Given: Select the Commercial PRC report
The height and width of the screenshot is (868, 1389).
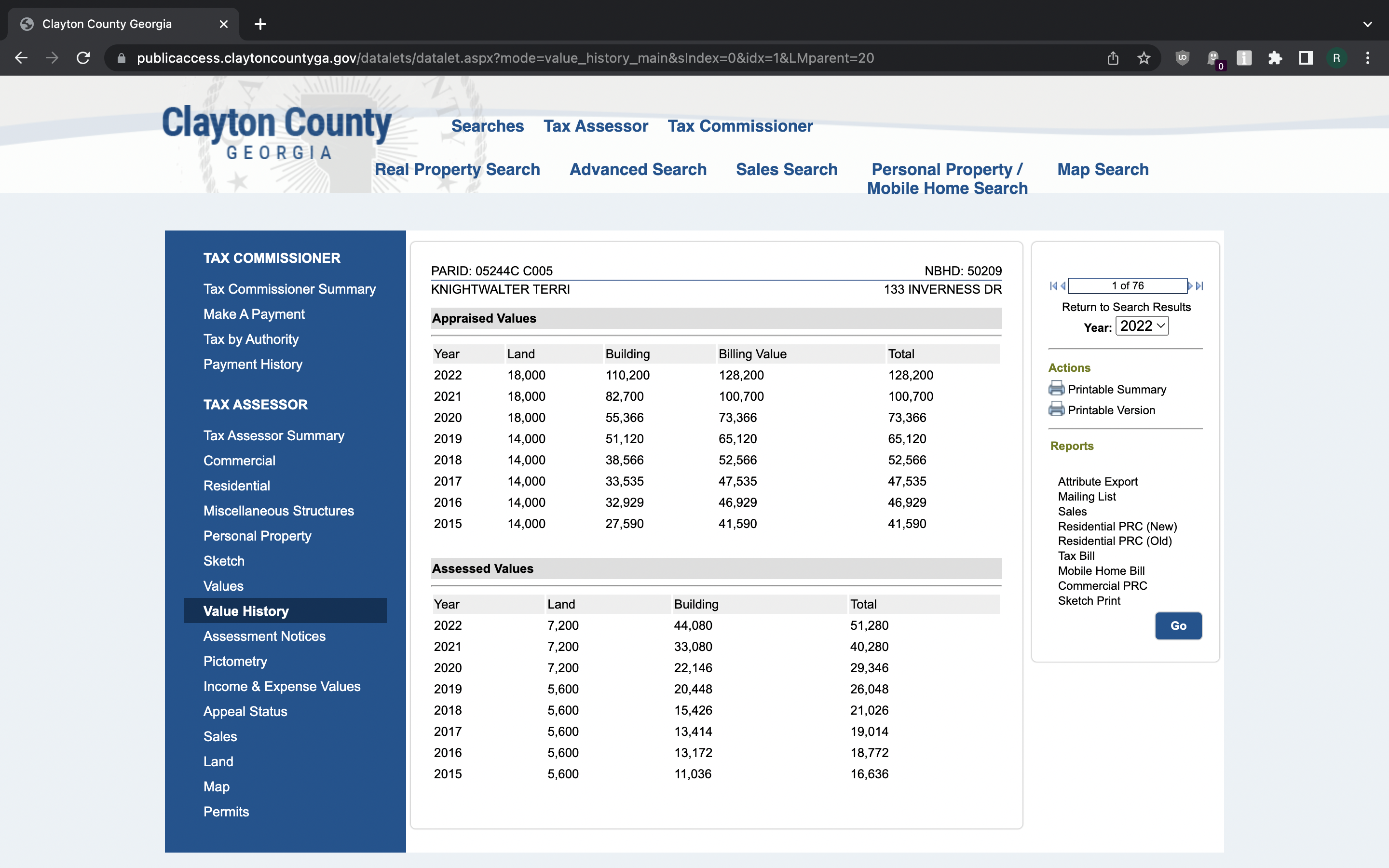Looking at the screenshot, I should coord(1102,585).
